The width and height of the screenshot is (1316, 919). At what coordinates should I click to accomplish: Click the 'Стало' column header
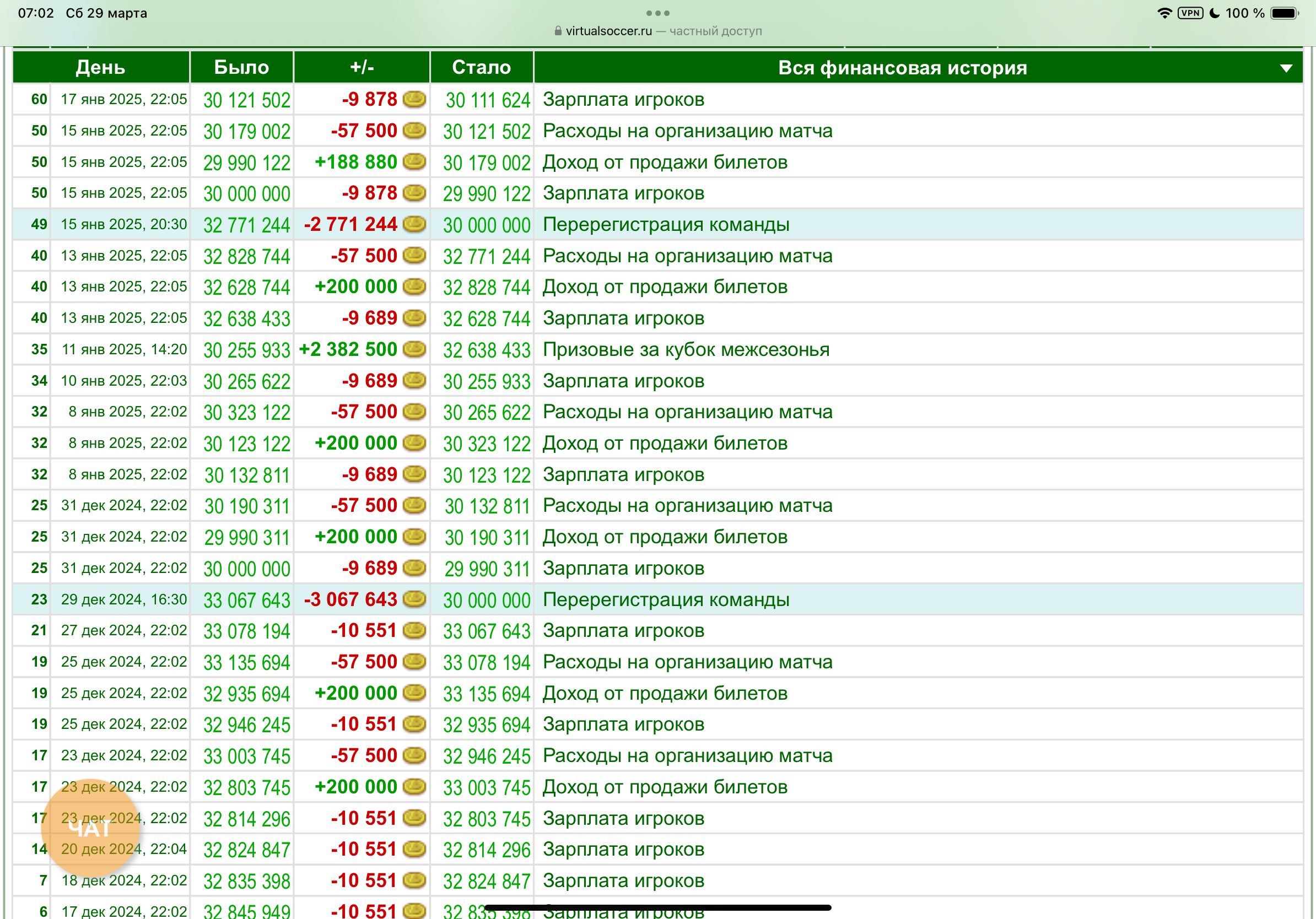pyautogui.click(x=481, y=68)
